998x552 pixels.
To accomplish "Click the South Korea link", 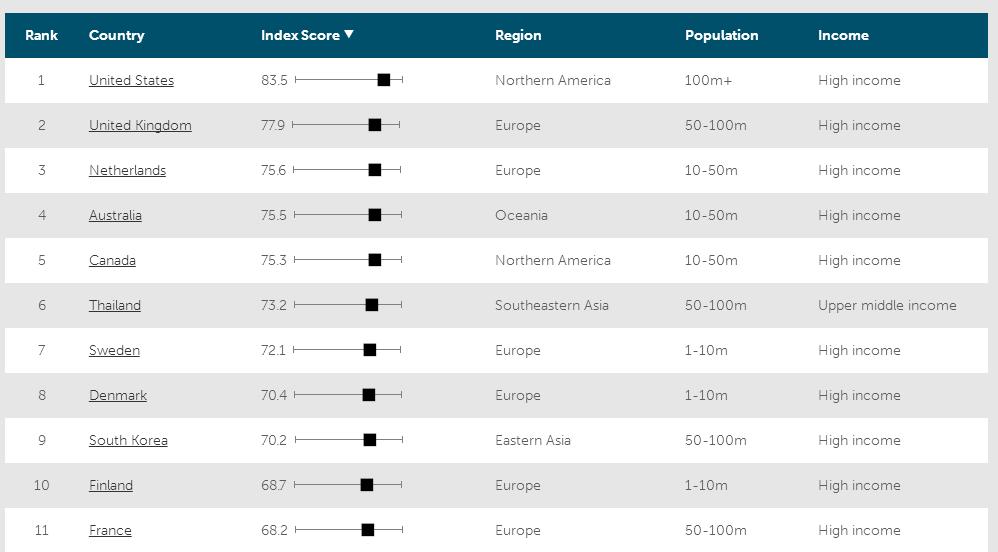I will 128,440.
